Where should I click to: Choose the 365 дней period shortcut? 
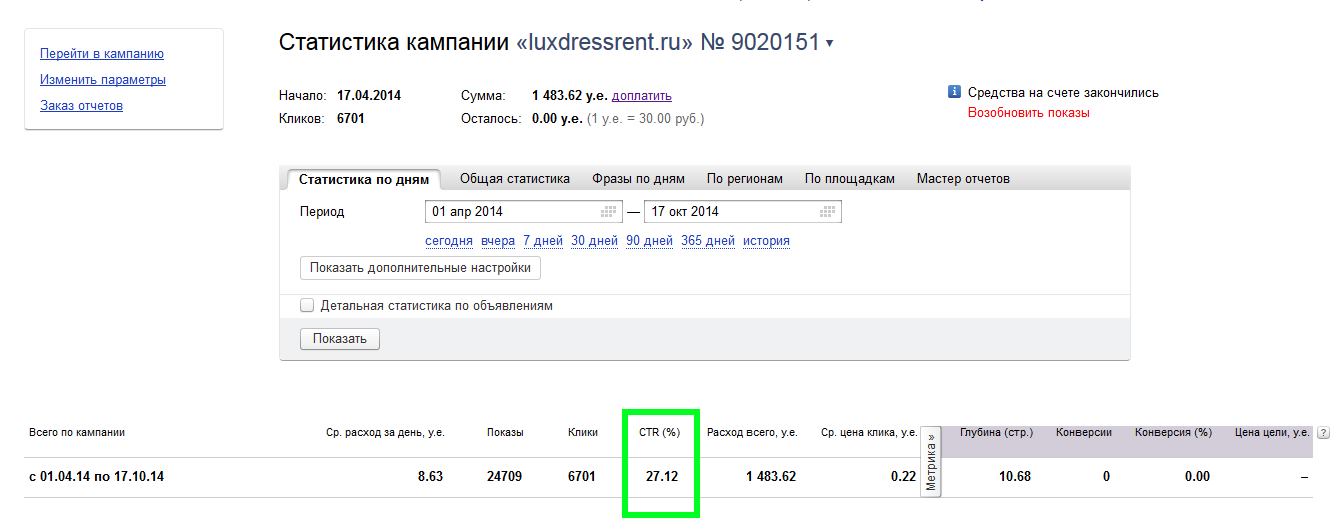click(x=708, y=241)
